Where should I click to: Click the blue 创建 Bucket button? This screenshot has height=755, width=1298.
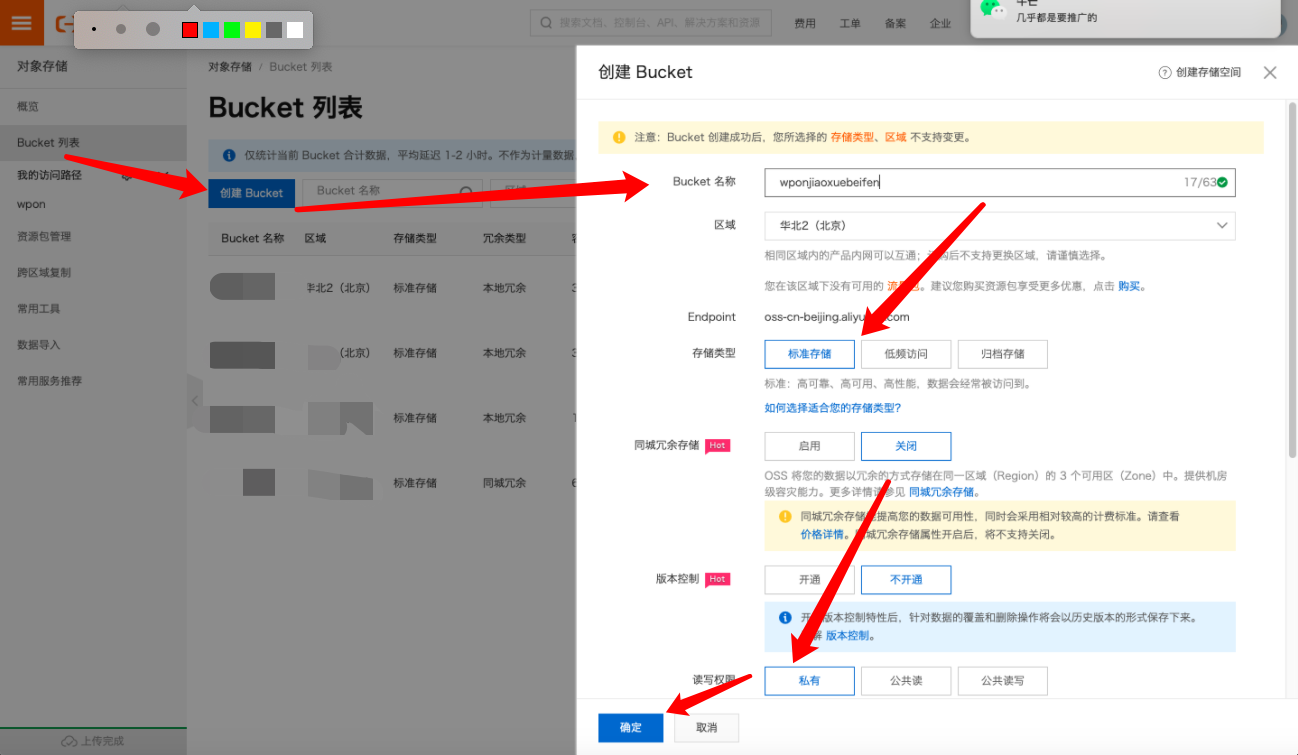coord(252,193)
